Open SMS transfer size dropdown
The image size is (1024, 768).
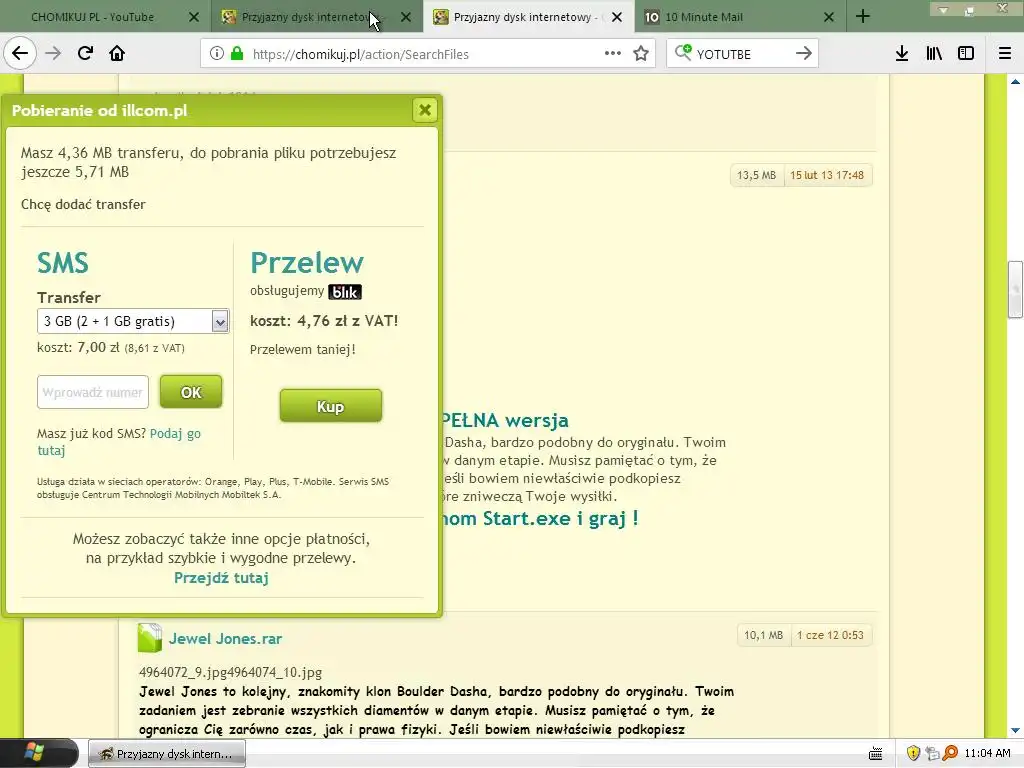(x=133, y=321)
